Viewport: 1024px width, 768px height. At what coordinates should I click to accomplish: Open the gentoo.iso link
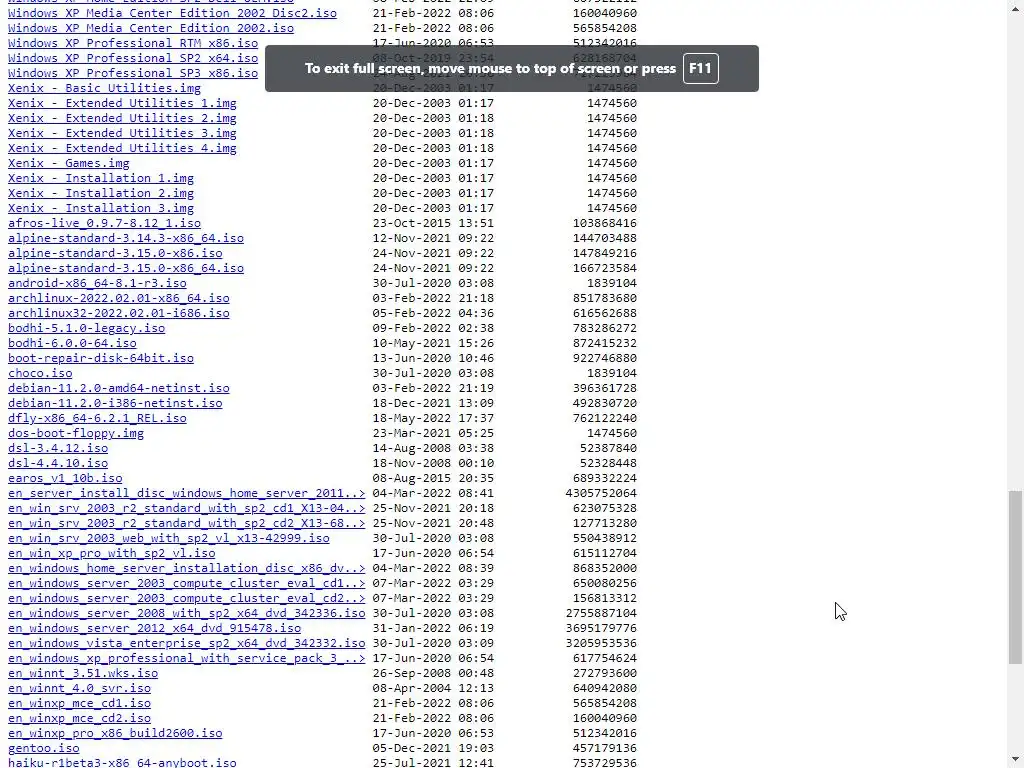click(x=44, y=749)
